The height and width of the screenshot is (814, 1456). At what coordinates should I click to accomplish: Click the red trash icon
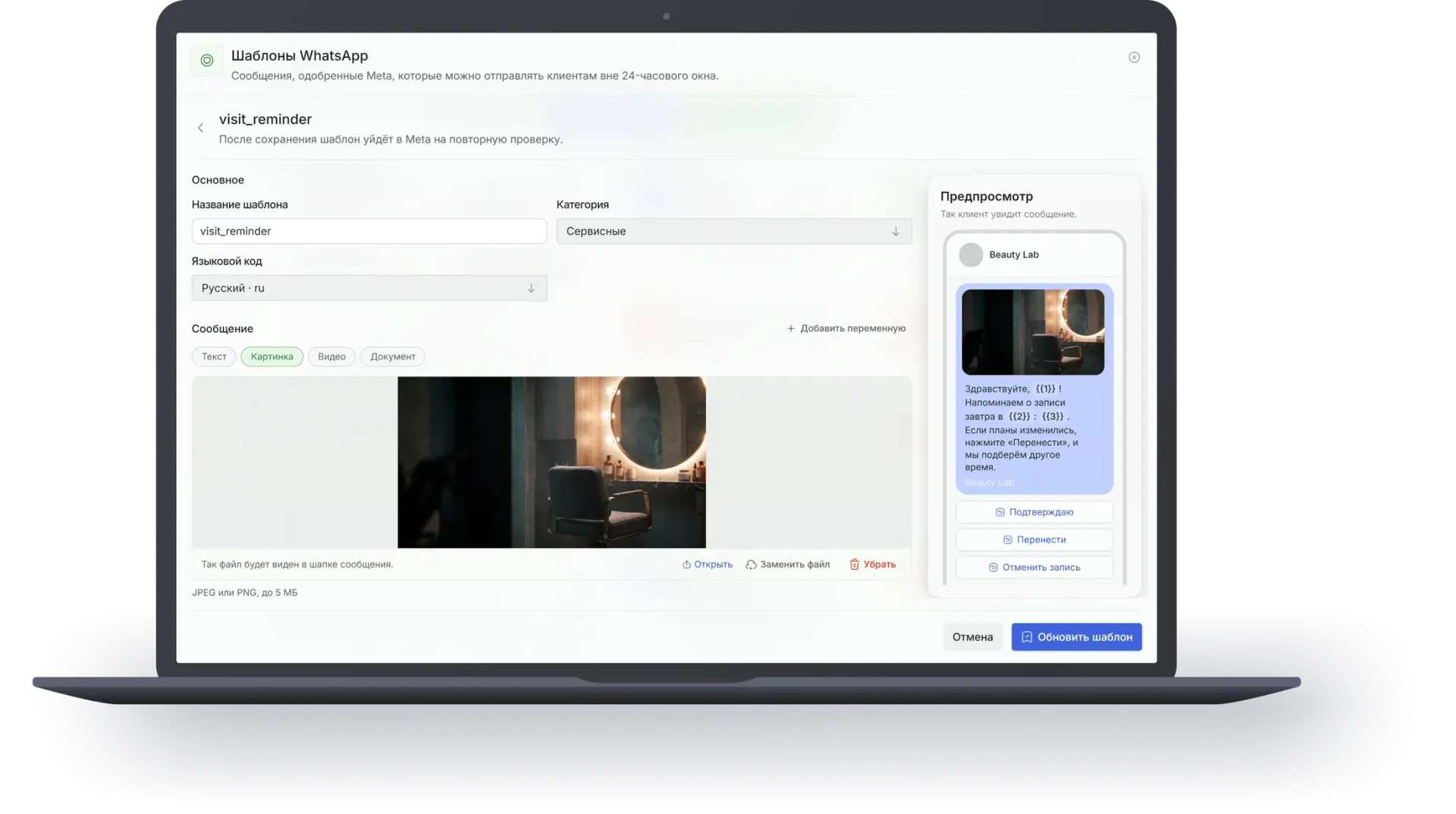[854, 565]
